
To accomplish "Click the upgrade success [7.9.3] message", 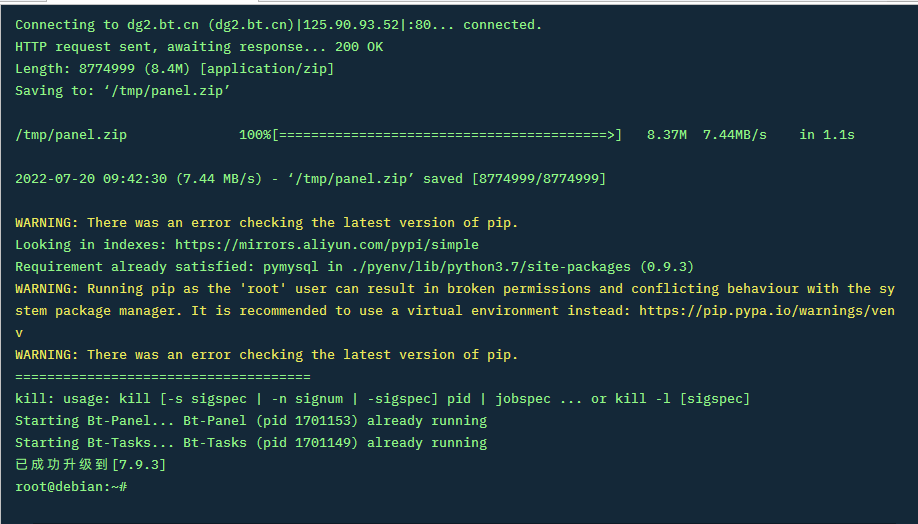I will 91,464.
